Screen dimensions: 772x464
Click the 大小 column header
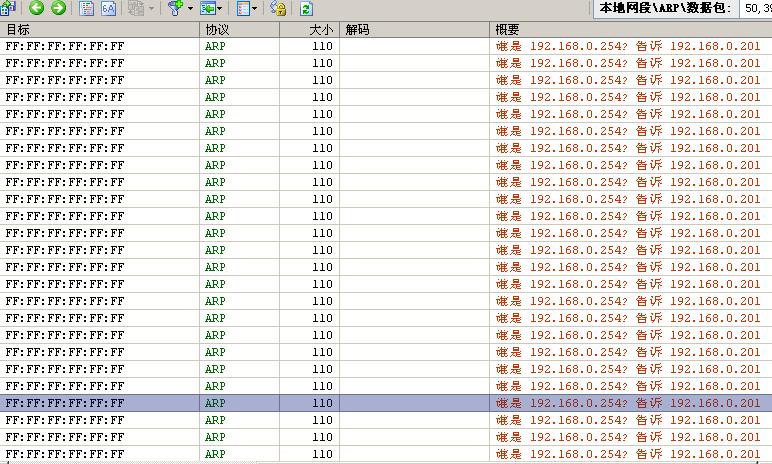coord(309,30)
